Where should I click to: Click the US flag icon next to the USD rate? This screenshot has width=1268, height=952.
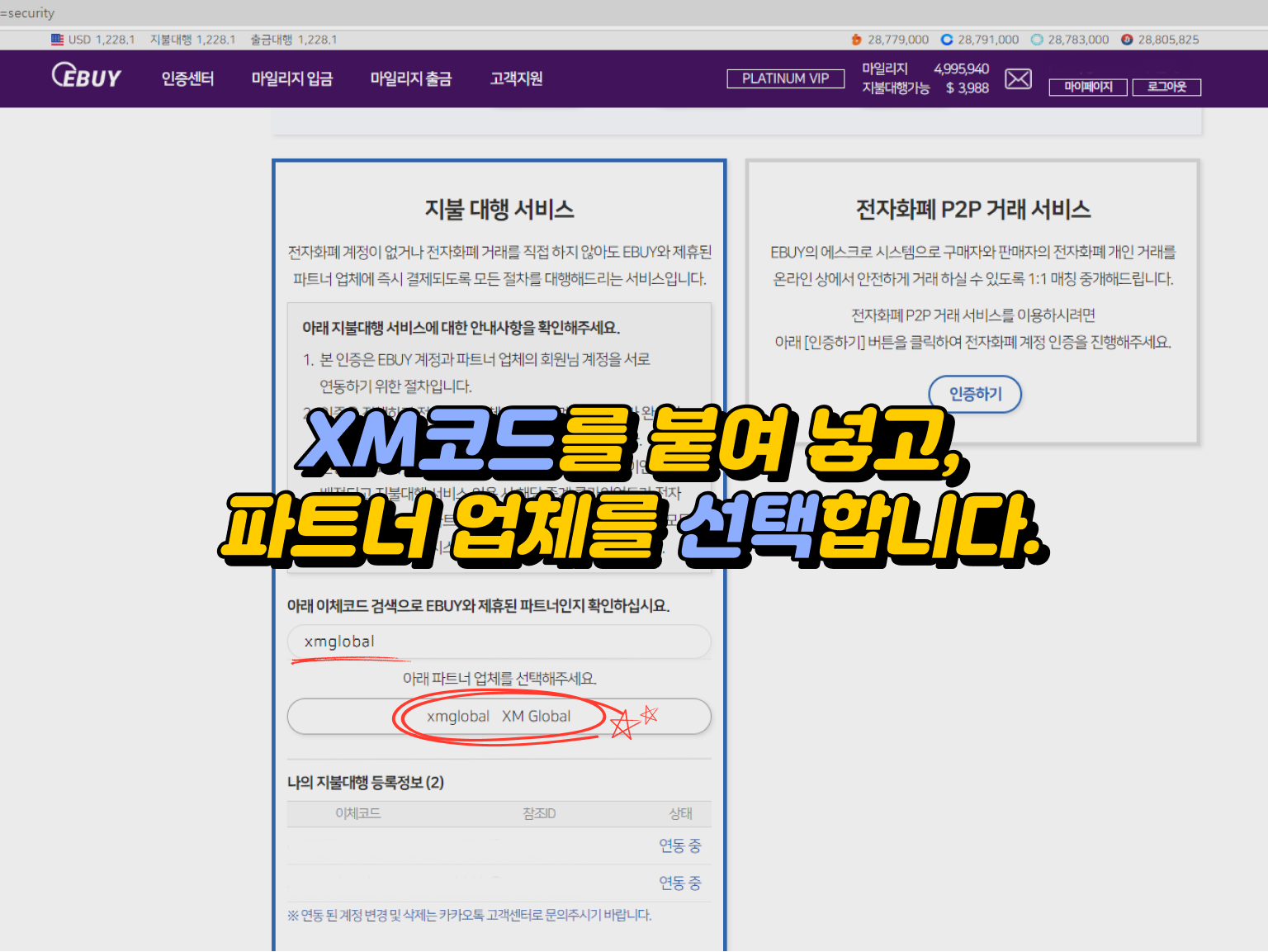pyautogui.click(x=56, y=39)
